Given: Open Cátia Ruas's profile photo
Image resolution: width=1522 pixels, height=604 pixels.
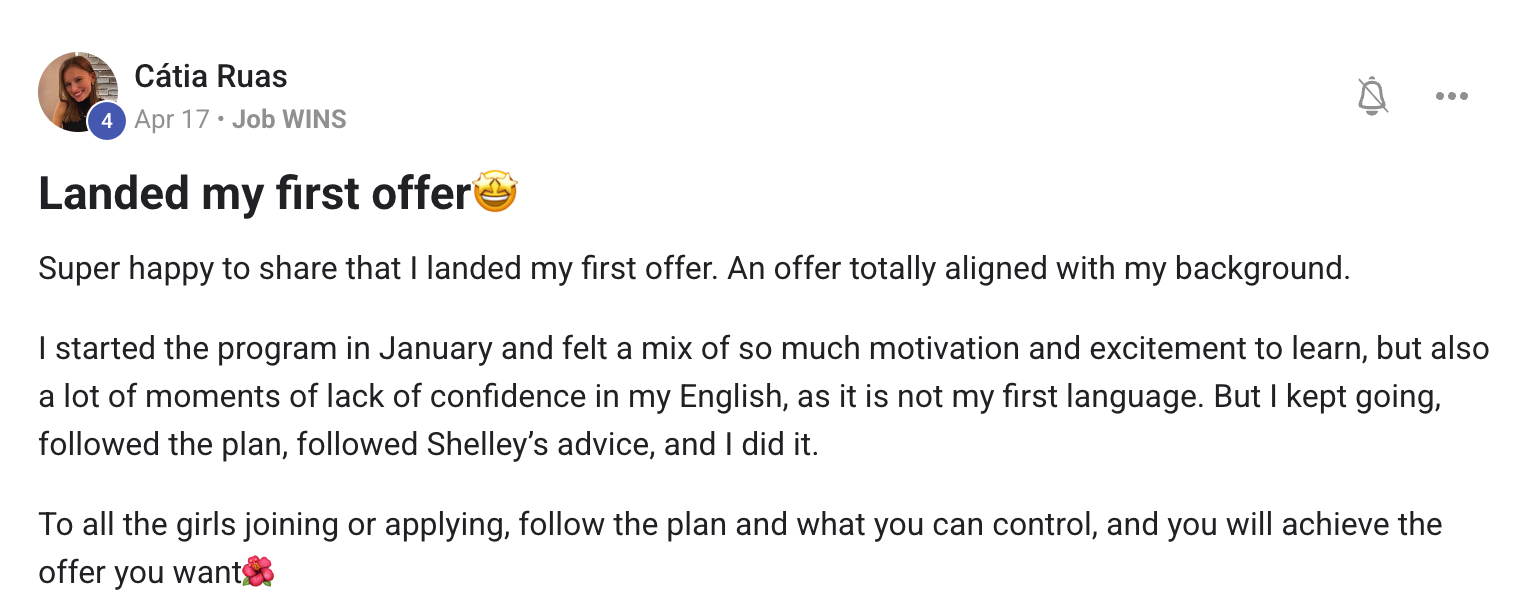Looking at the screenshot, I should 78,92.
